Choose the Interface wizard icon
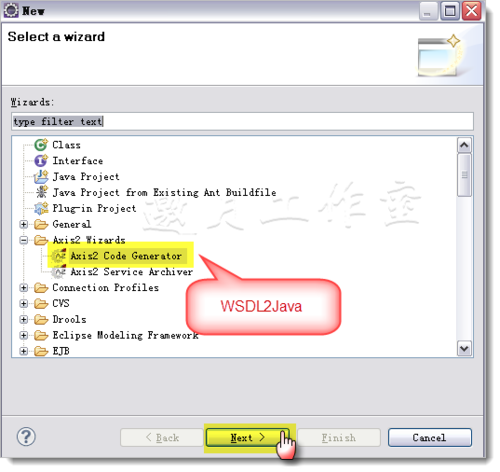The height and width of the screenshot is (472, 500). (41, 161)
